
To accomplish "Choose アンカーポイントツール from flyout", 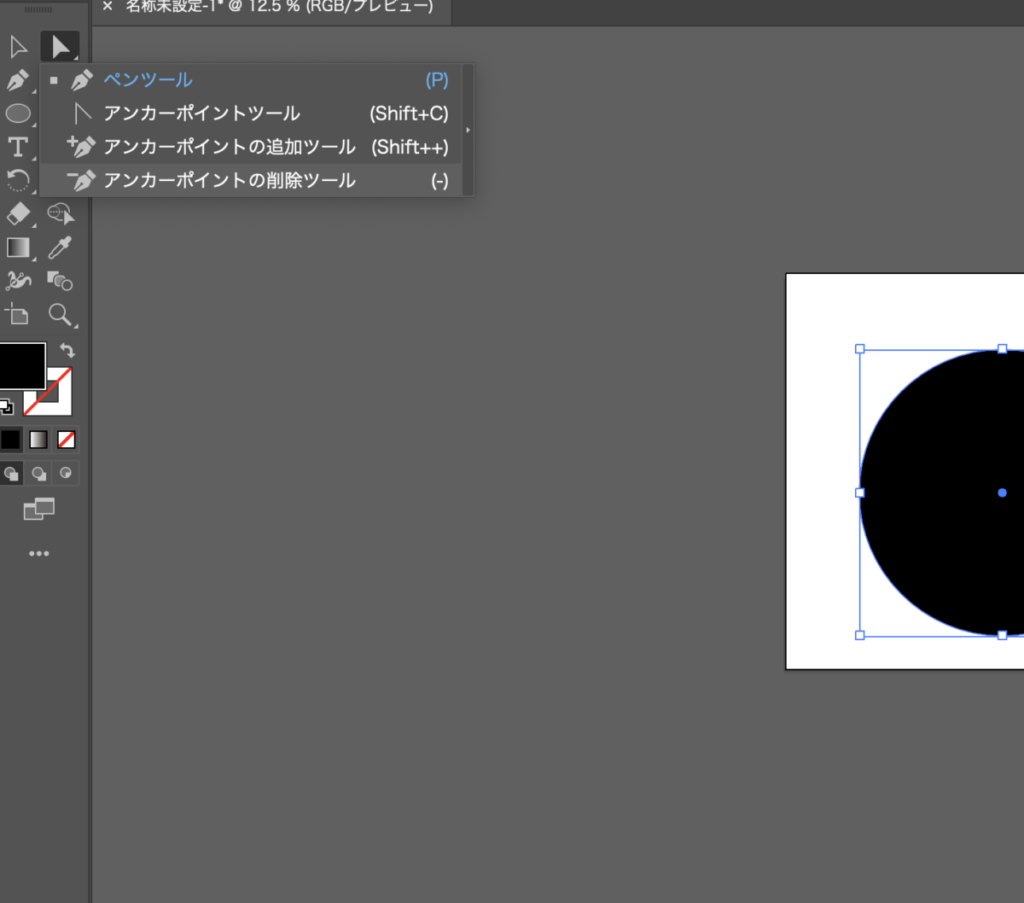I will point(251,114).
